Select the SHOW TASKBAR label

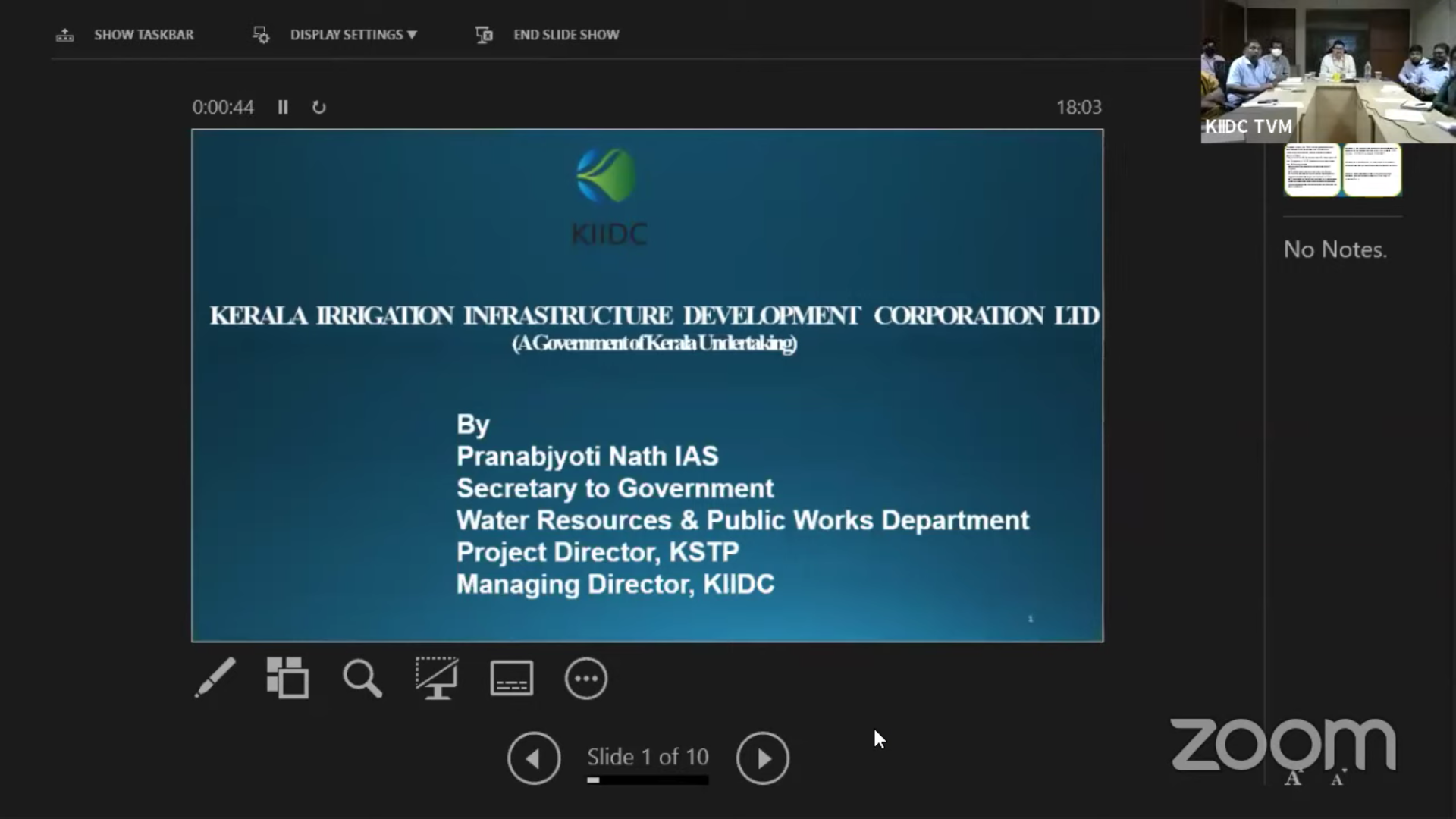click(x=144, y=35)
